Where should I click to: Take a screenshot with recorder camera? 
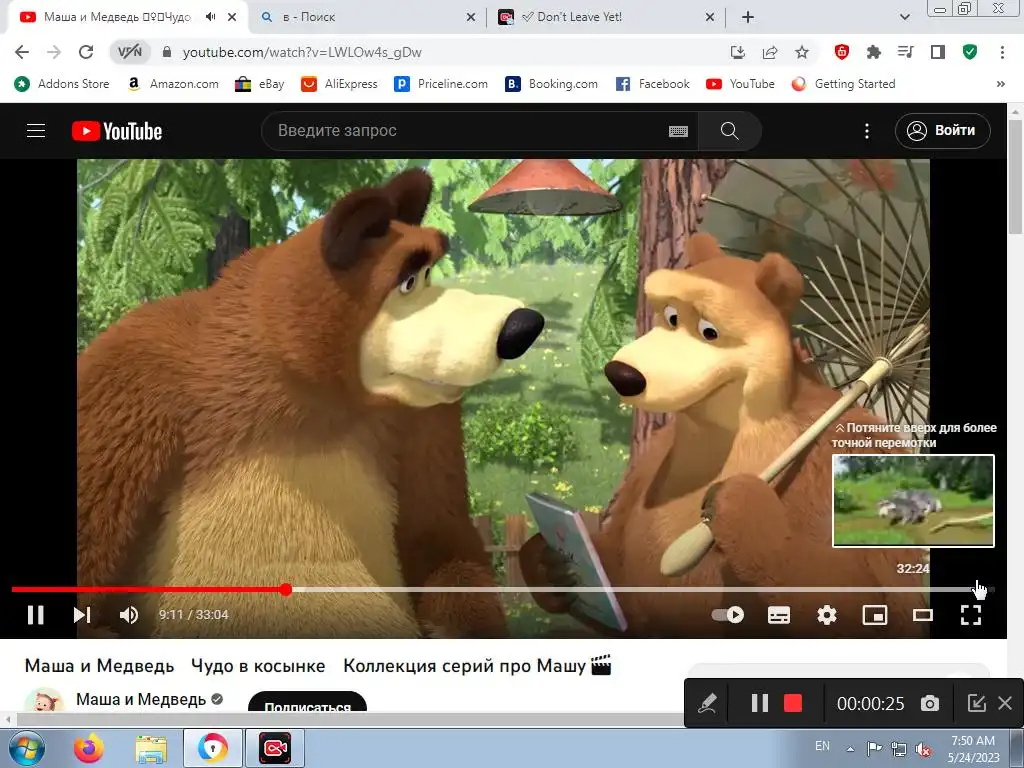click(x=929, y=703)
